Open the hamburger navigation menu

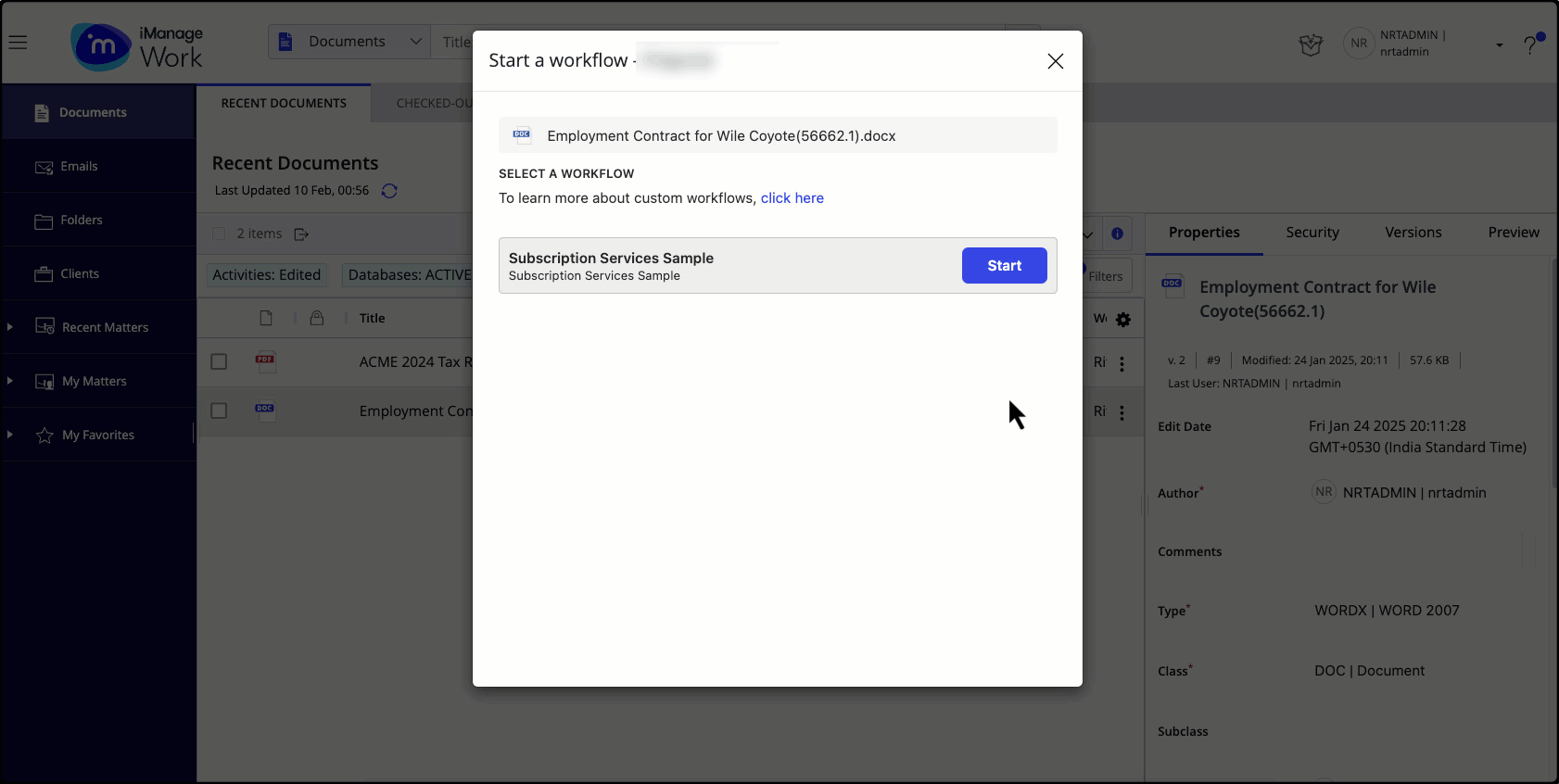18,43
